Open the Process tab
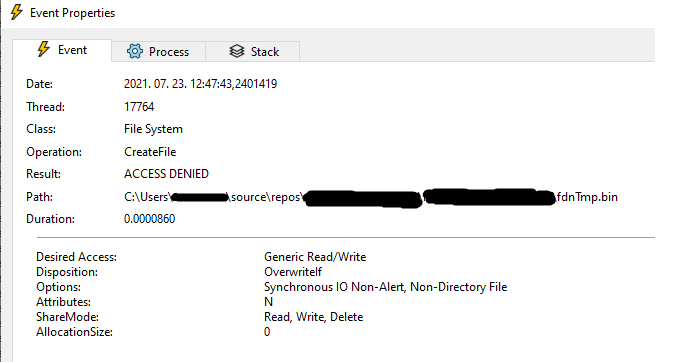 (x=158, y=52)
